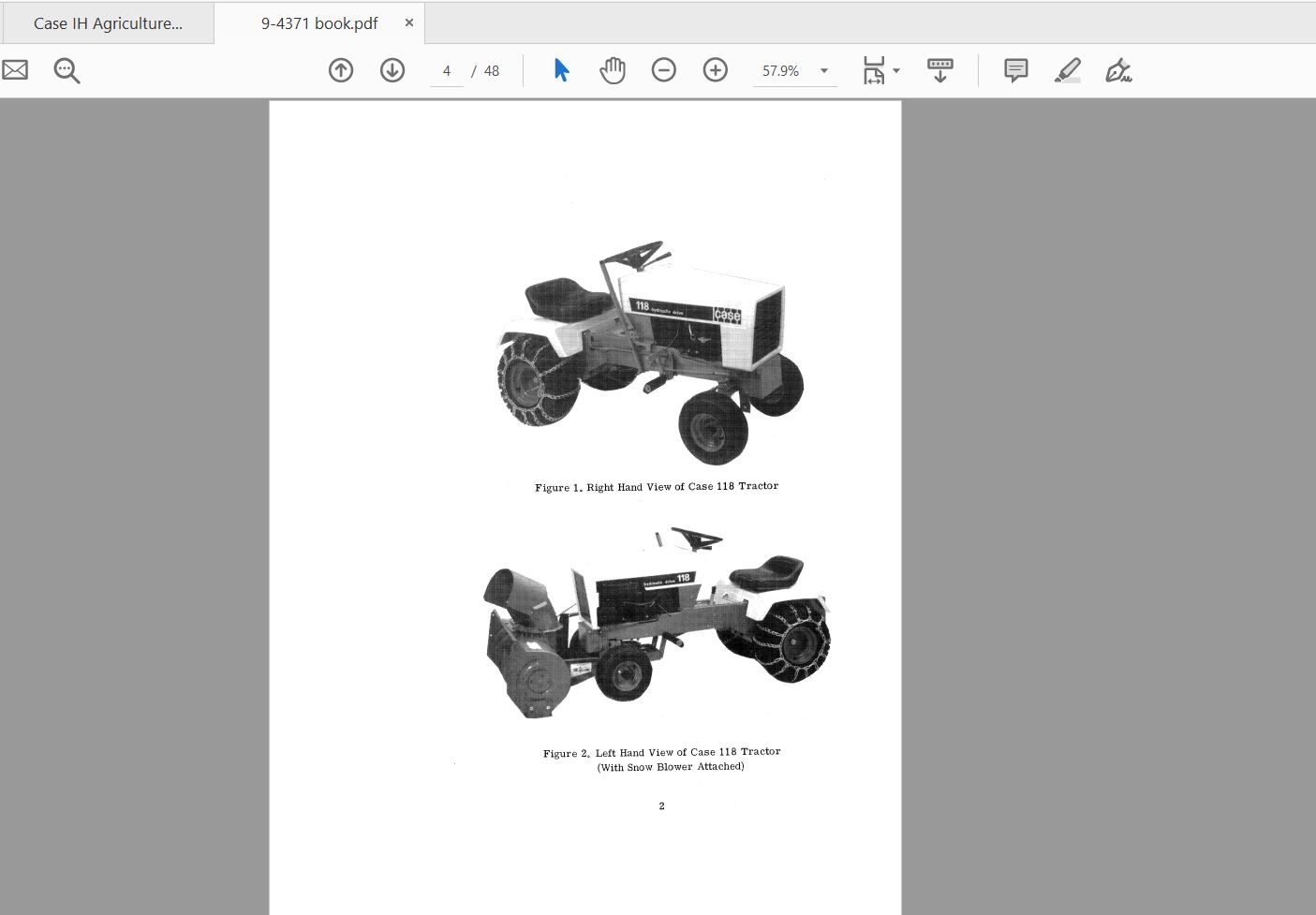Select the 9-4371 book.pdf tab

coord(318,22)
